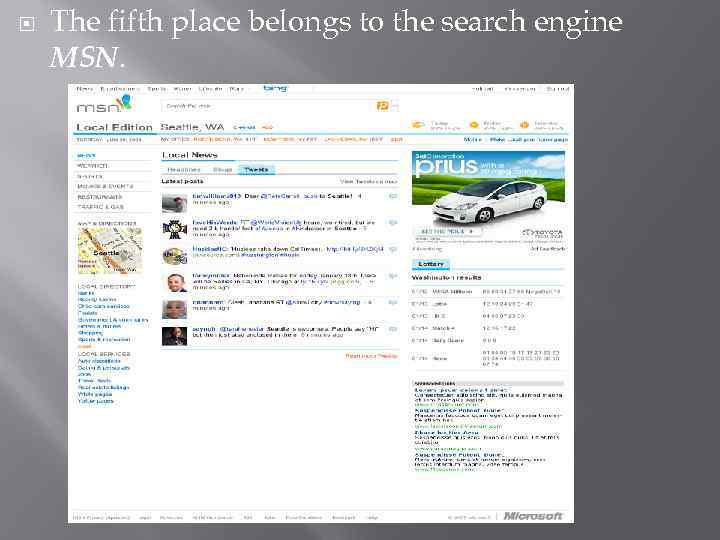Open the Seattle map thumbnail

[x=110, y=251]
